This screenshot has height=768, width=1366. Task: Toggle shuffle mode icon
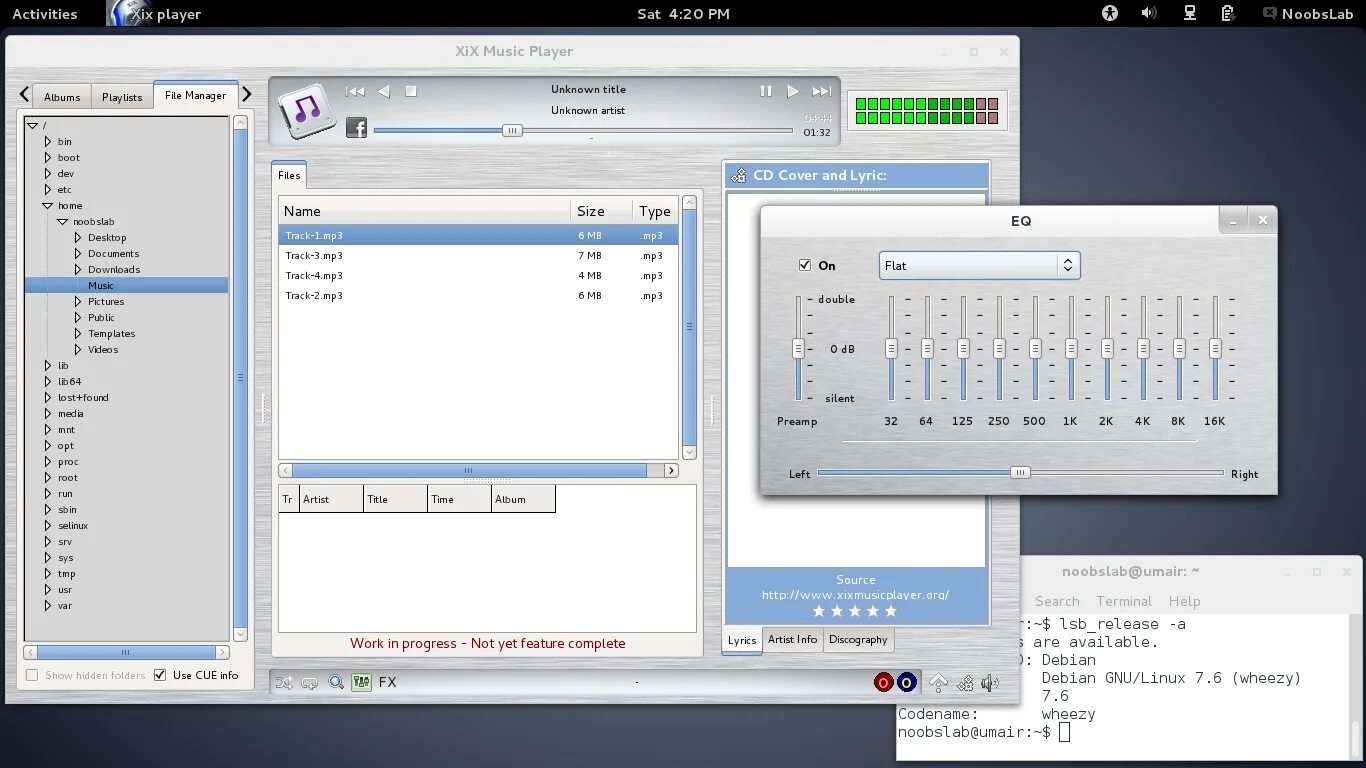[x=284, y=683]
